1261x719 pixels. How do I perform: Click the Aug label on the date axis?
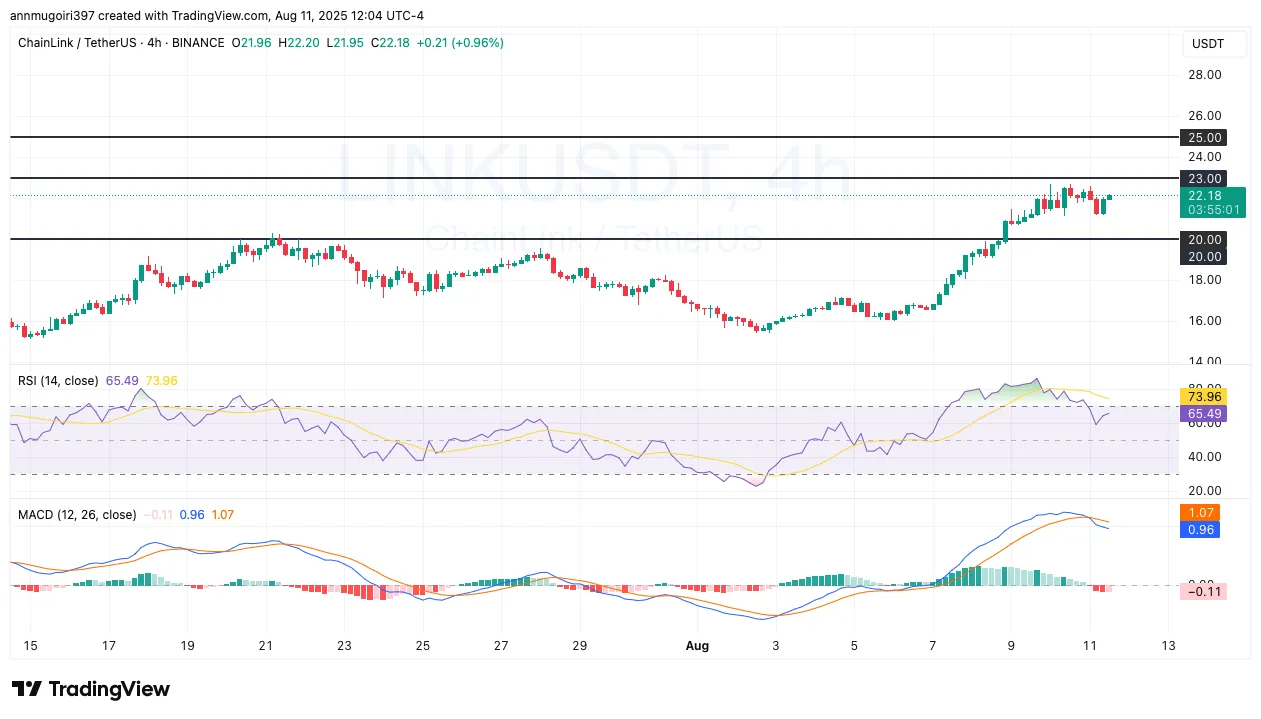coord(697,646)
